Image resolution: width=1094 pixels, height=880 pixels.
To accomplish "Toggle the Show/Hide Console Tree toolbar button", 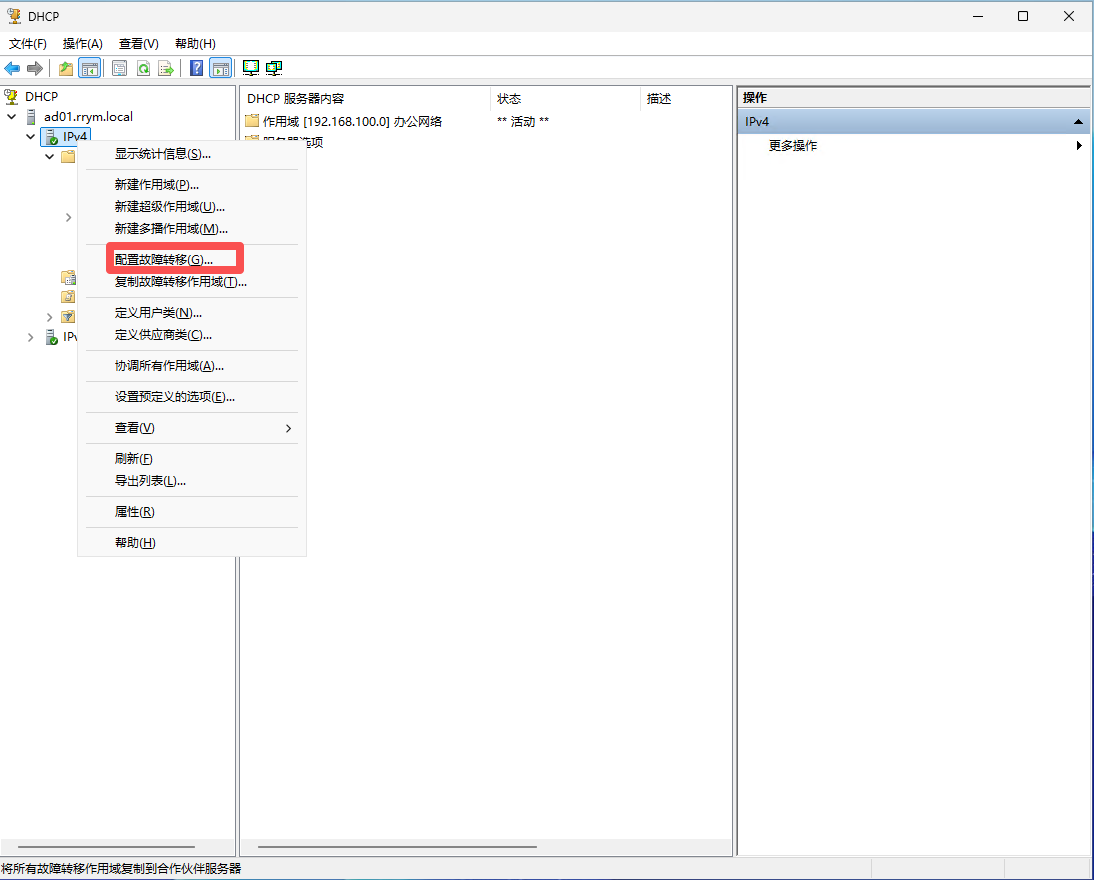I will pos(90,68).
